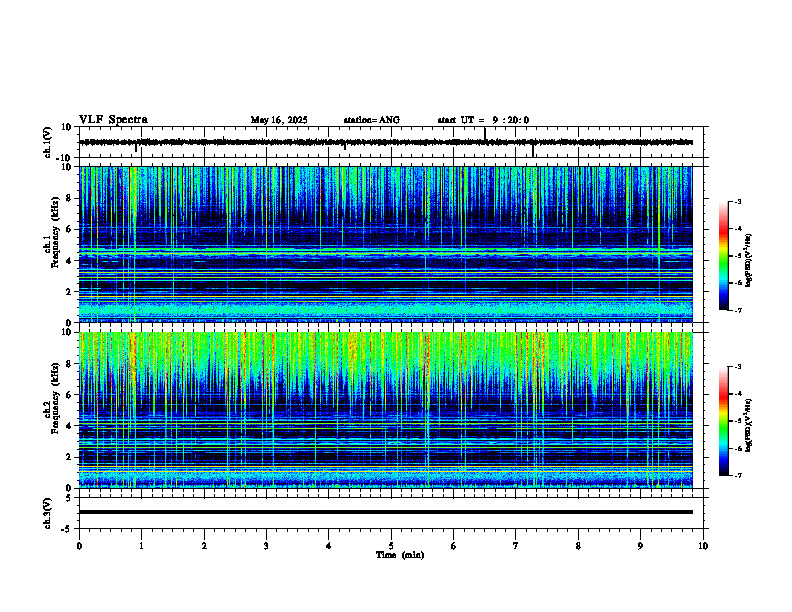The image size is (792, 612).
Task: Click the log(PSD) label beside ch.1 colorbar
Action: coord(749,261)
